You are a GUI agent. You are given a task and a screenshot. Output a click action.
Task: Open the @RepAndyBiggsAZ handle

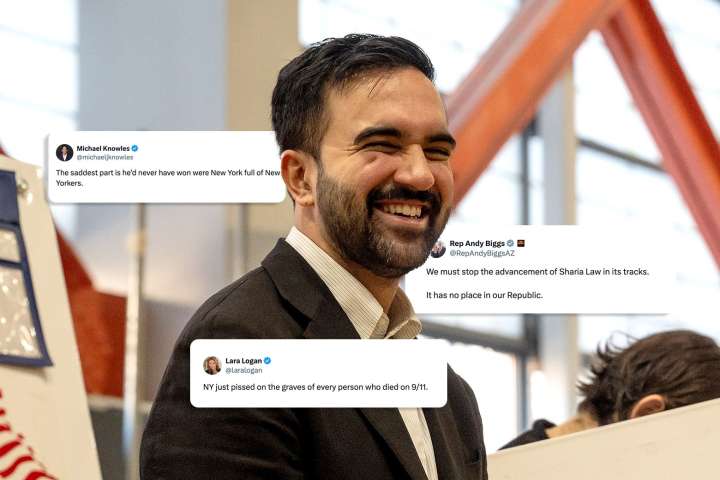(x=482, y=253)
